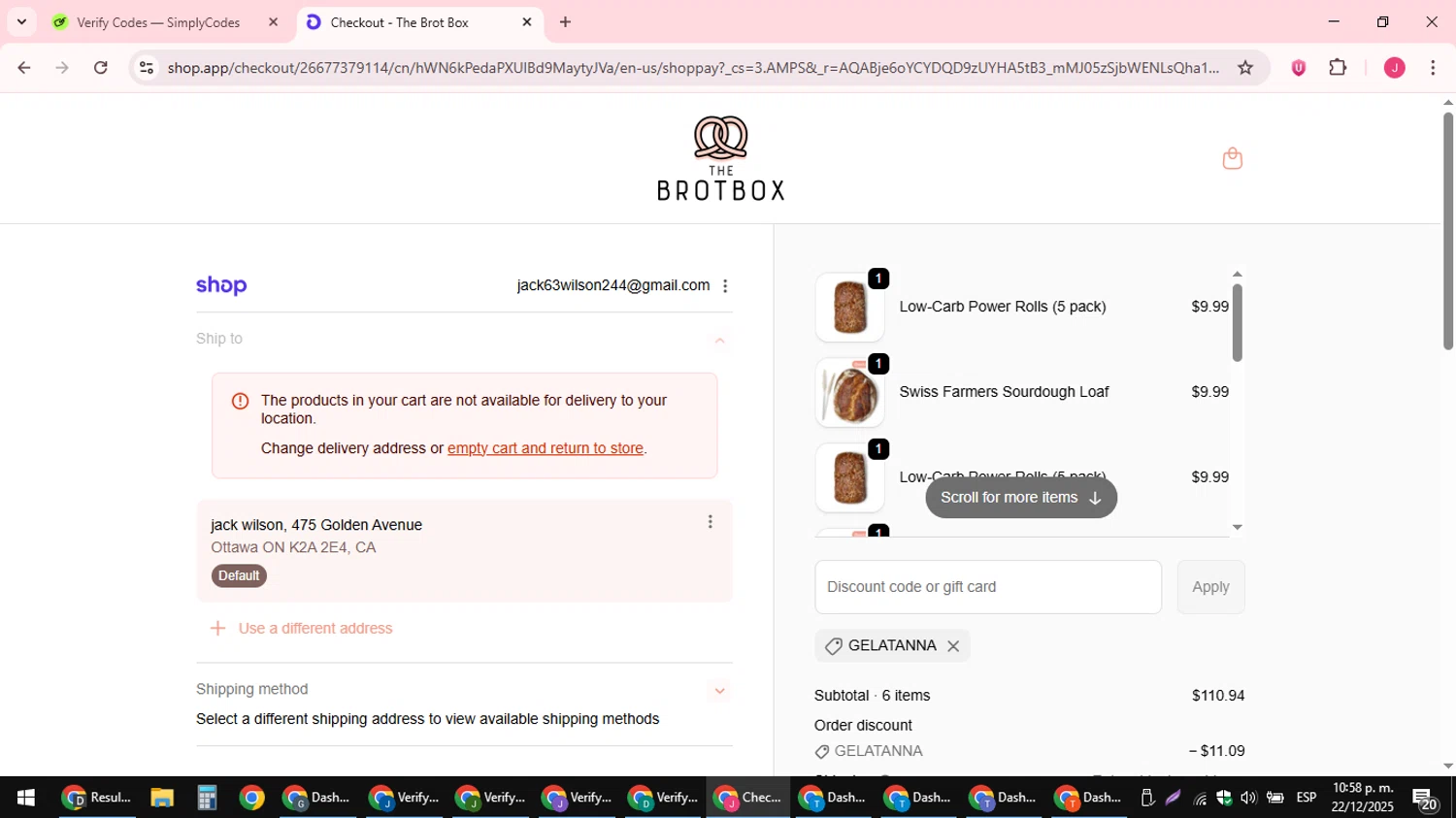Viewport: 1456px width, 818px height.
Task: Click the cart items list scrollbar thumb
Action: [1237, 322]
